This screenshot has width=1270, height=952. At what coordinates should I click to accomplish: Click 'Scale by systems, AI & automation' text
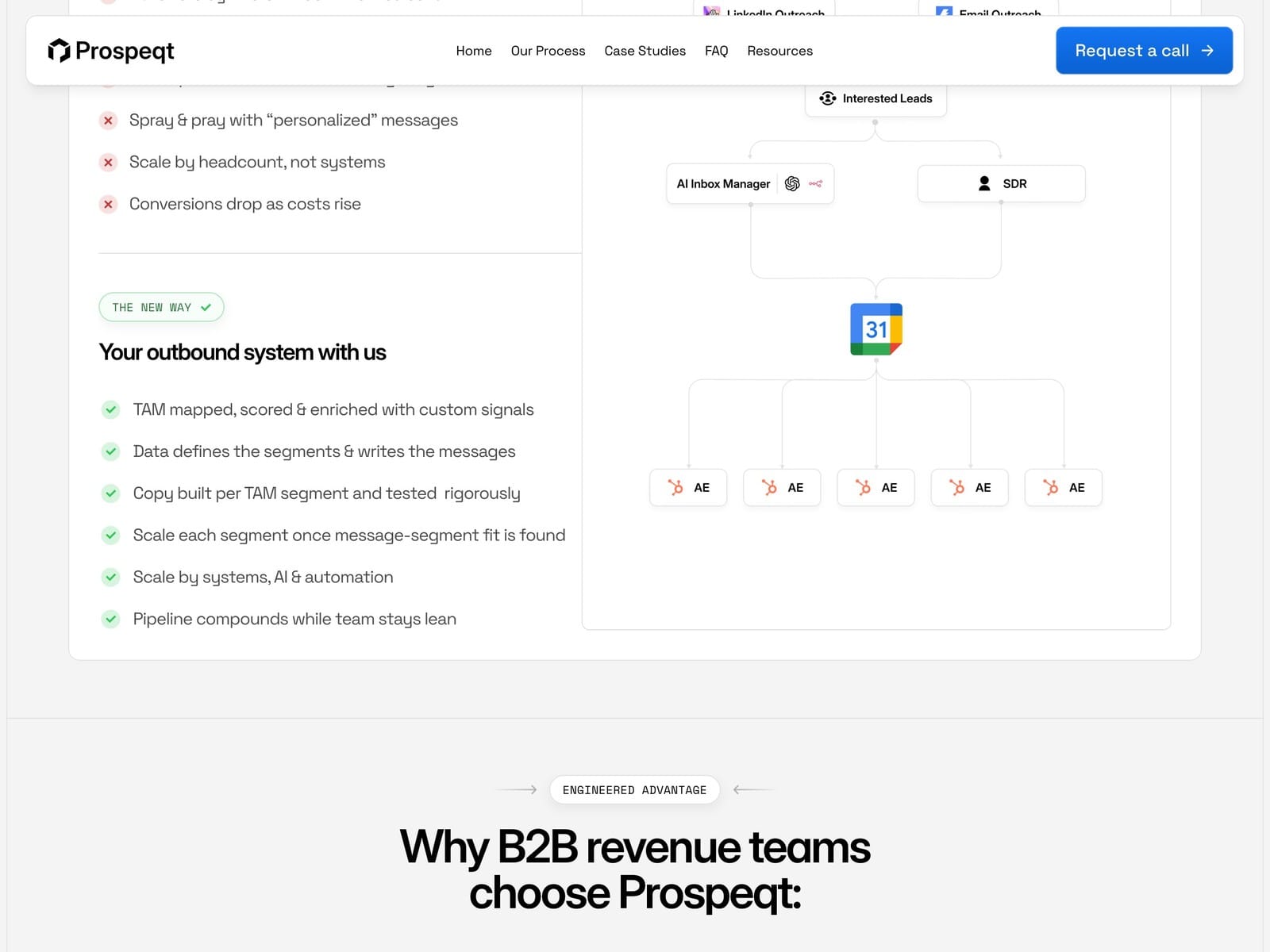point(263,578)
